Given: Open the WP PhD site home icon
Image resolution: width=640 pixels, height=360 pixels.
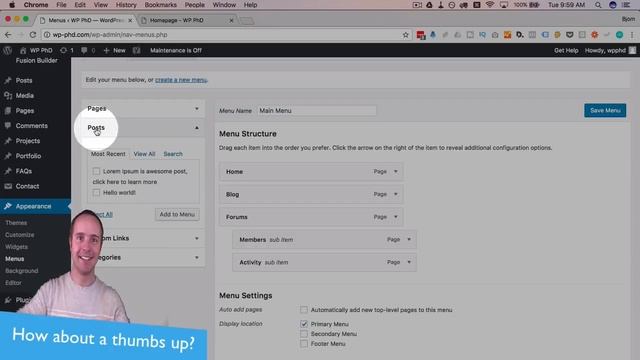Looking at the screenshot, I should point(23,50).
